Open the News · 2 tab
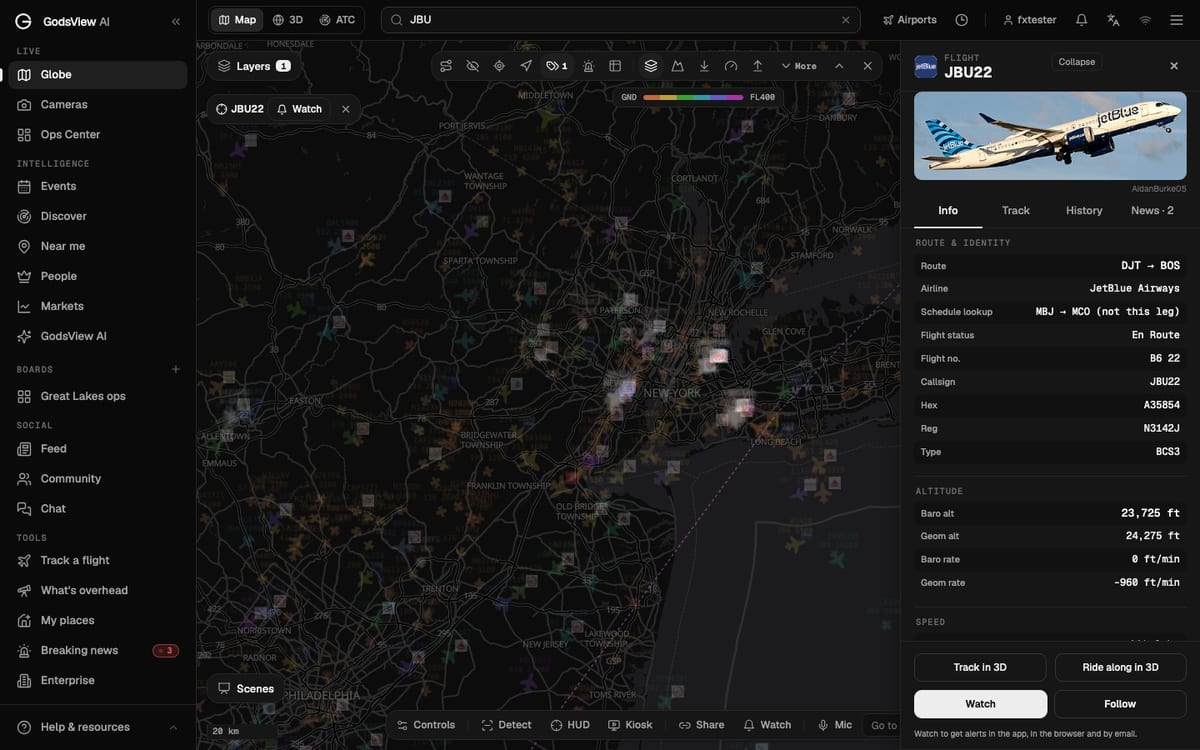 click(x=1152, y=210)
